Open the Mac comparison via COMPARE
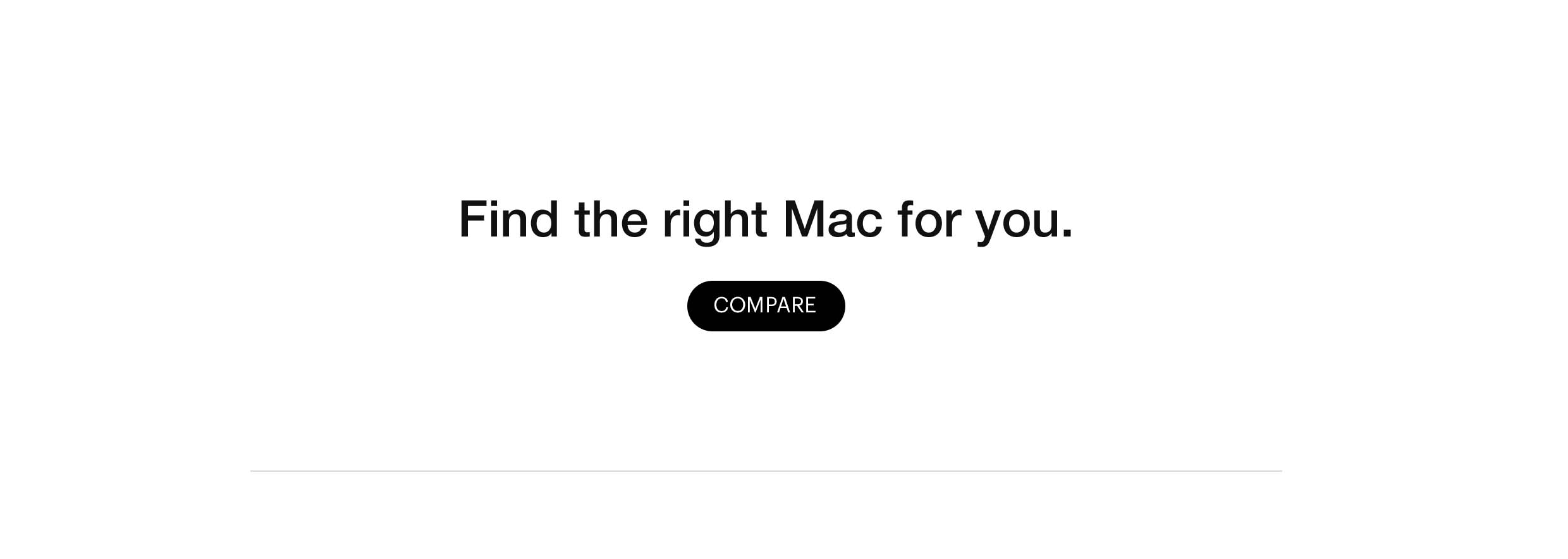The height and width of the screenshot is (559, 1568). tap(766, 306)
